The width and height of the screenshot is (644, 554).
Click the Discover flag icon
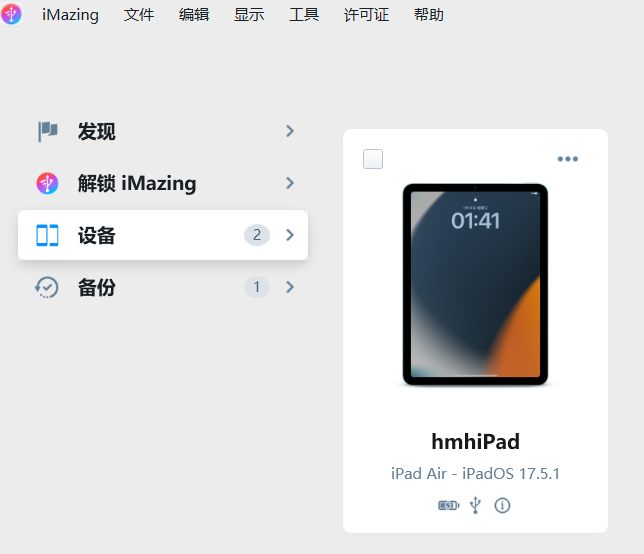click(47, 131)
